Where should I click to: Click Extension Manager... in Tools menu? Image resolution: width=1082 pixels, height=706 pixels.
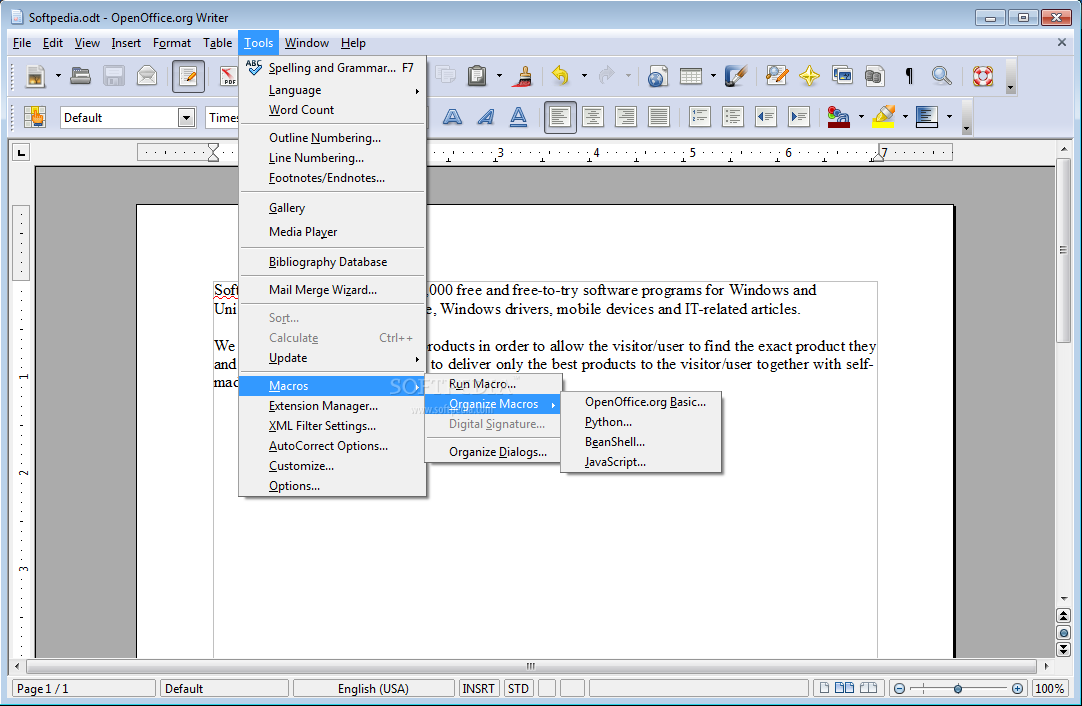pyautogui.click(x=333, y=406)
